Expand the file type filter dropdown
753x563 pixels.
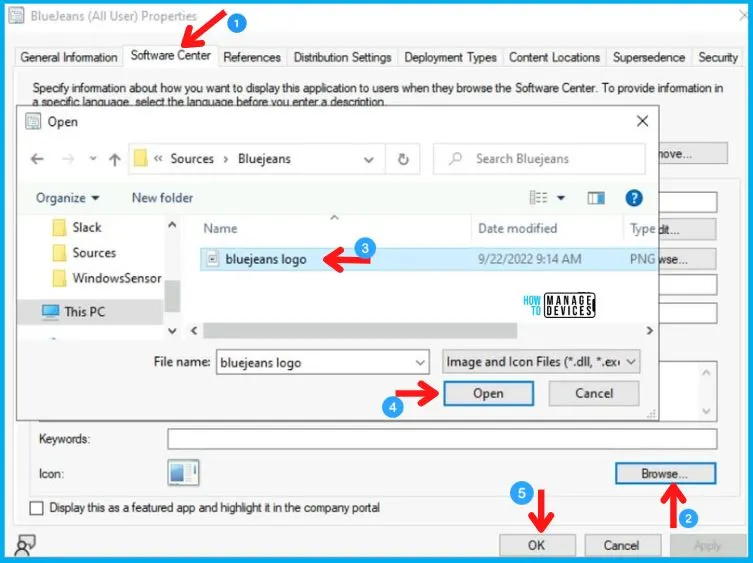540,362
